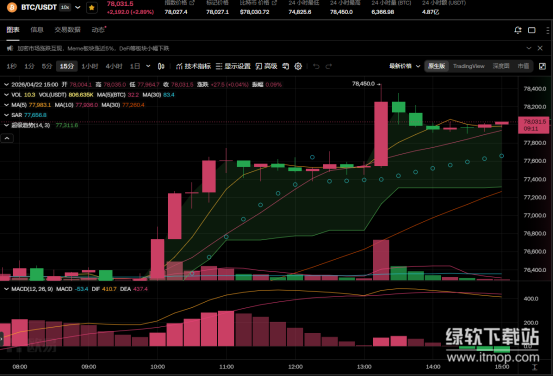Viewport: 554px width, 377px height.
Task: Collapse the VOL indicator row chevron
Action: point(6,95)
